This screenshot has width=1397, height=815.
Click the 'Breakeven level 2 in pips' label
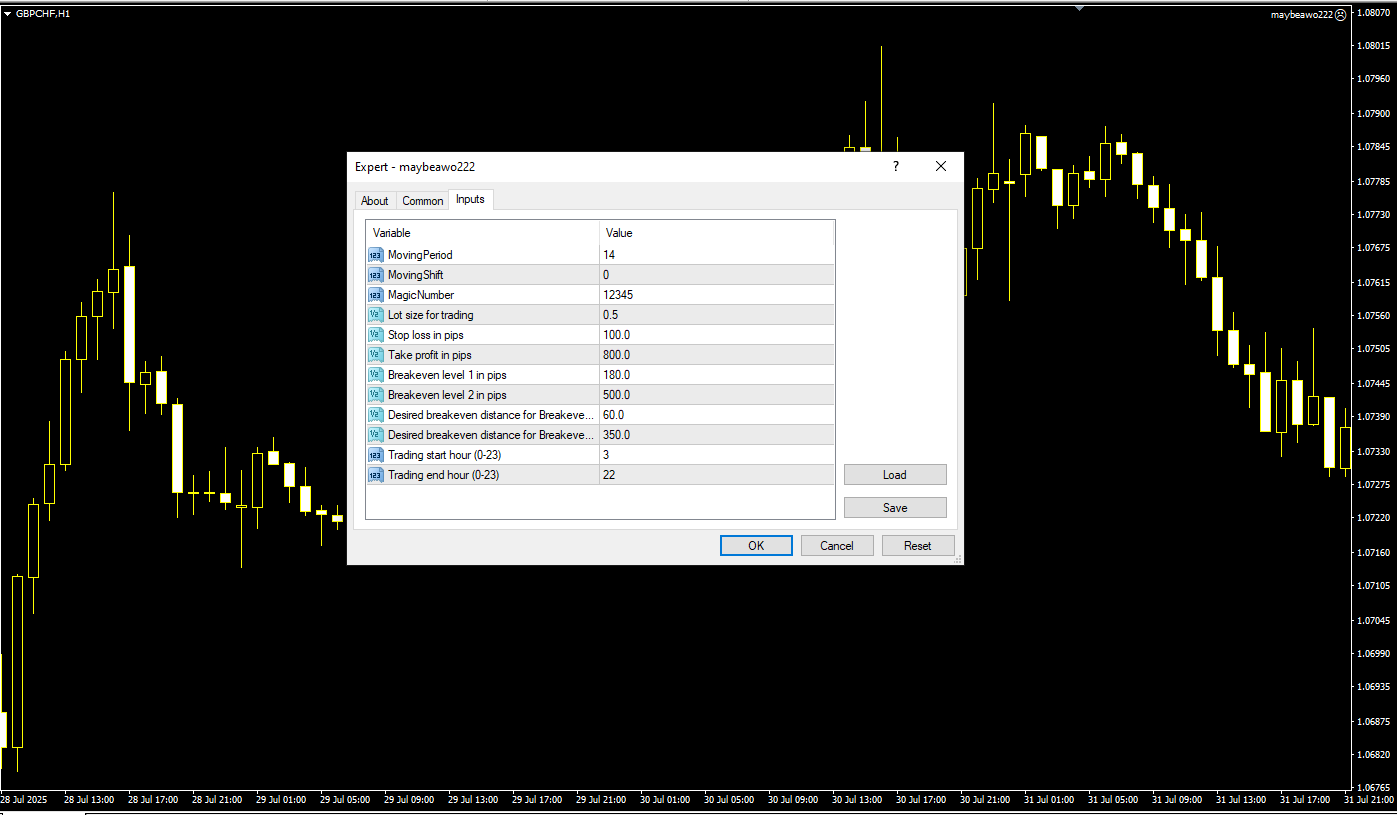[x=447, y=395]
